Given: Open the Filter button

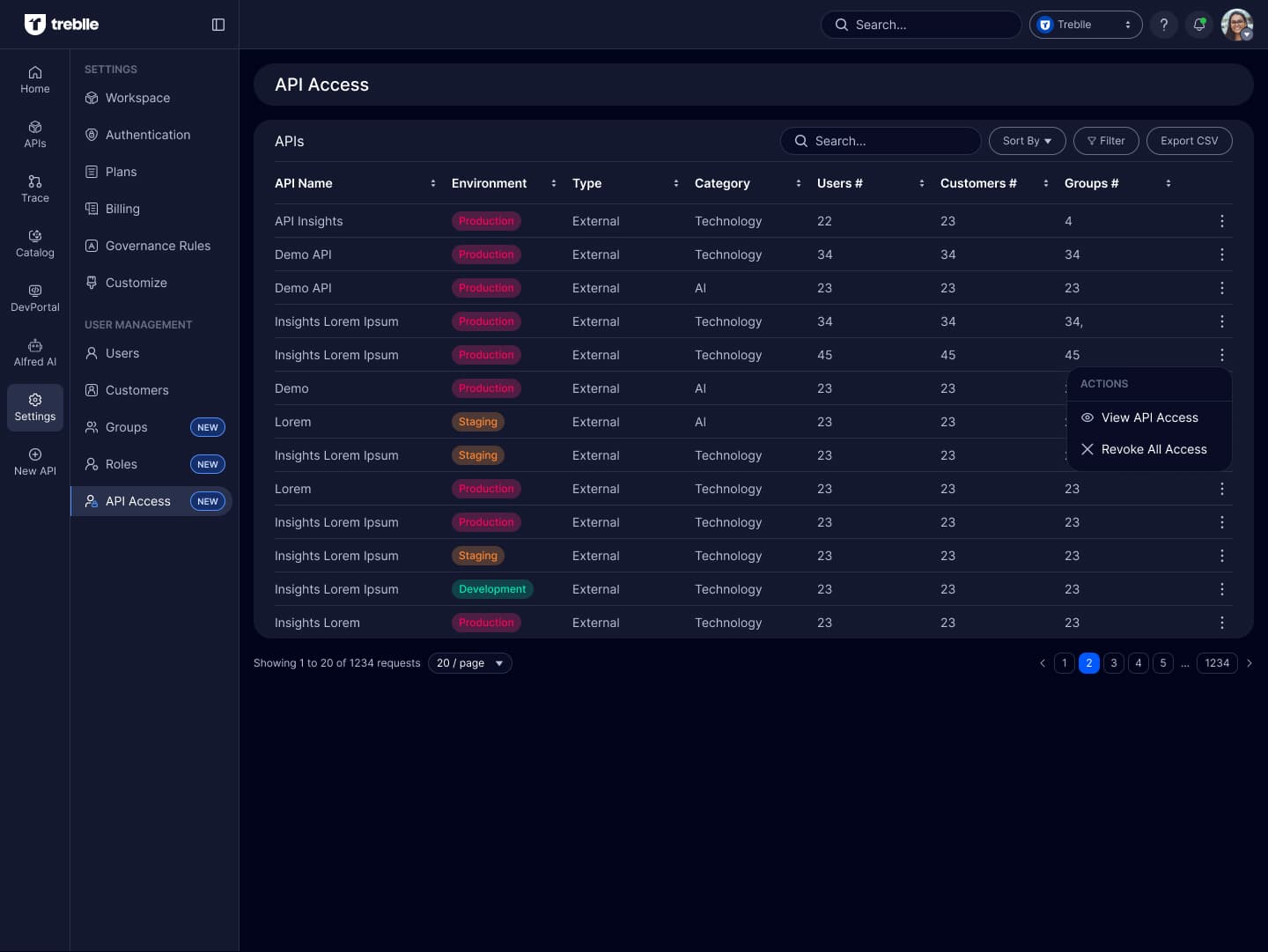Looking at the screenshot, I should [x=1106, y=141].
